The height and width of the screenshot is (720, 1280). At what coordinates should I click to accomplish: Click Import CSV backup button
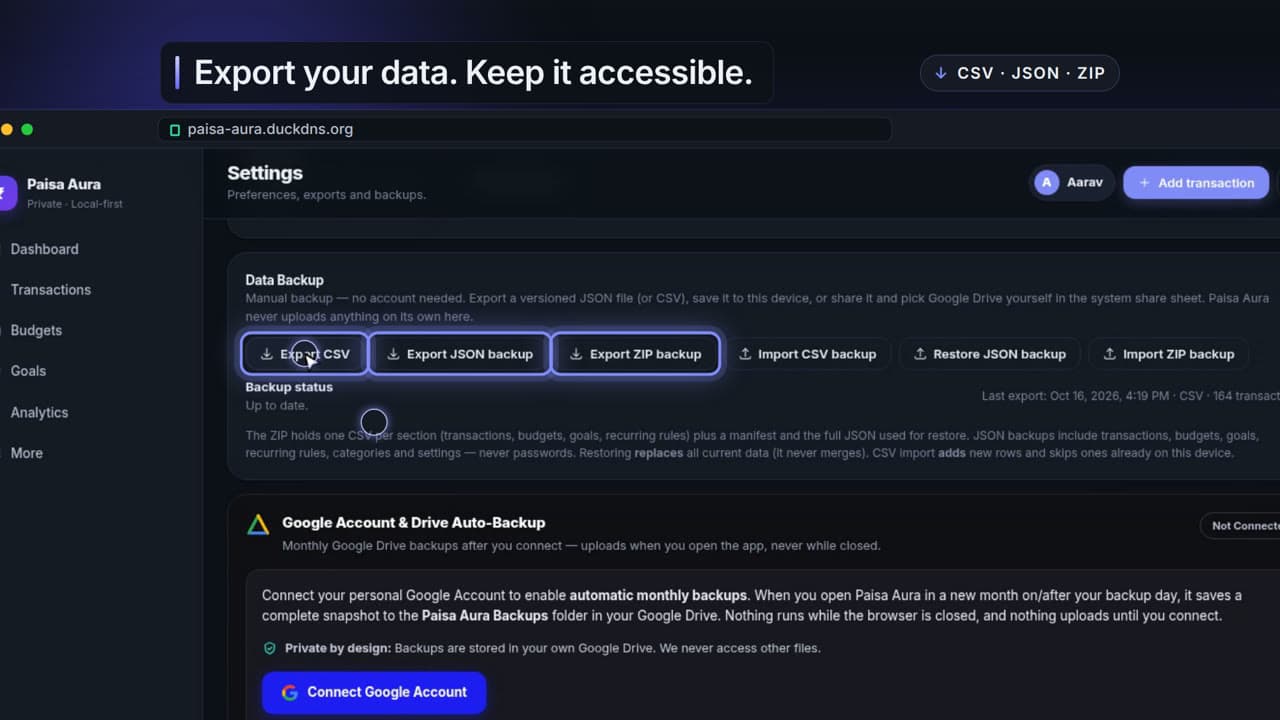[x=807, y=354]
